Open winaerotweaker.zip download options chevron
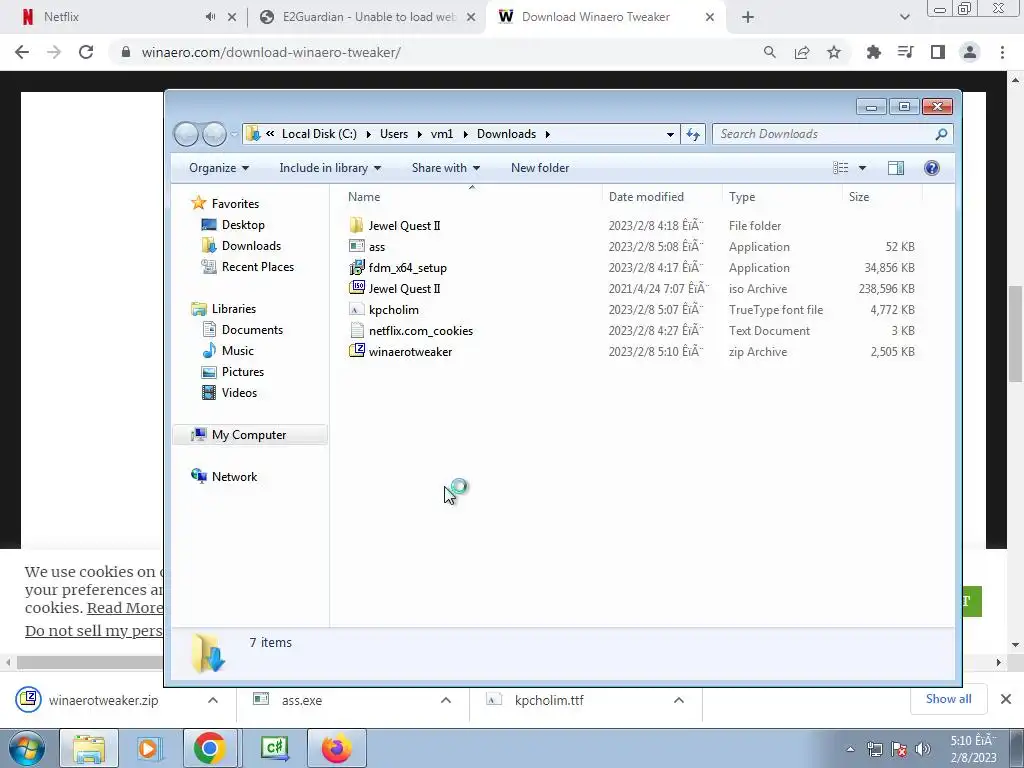1024x768 pixels. [213, 700]
